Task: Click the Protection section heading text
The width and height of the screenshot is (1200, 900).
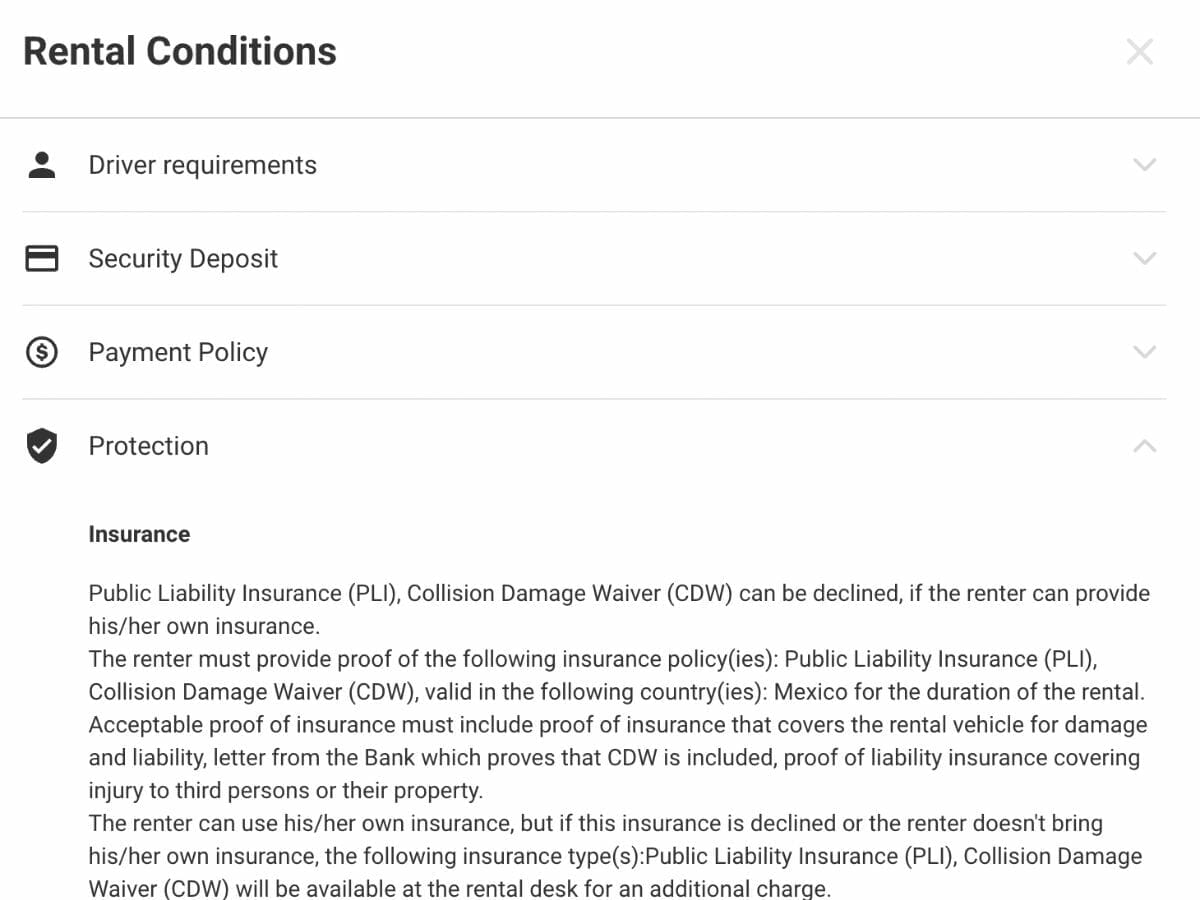Action: pos(148,446)
